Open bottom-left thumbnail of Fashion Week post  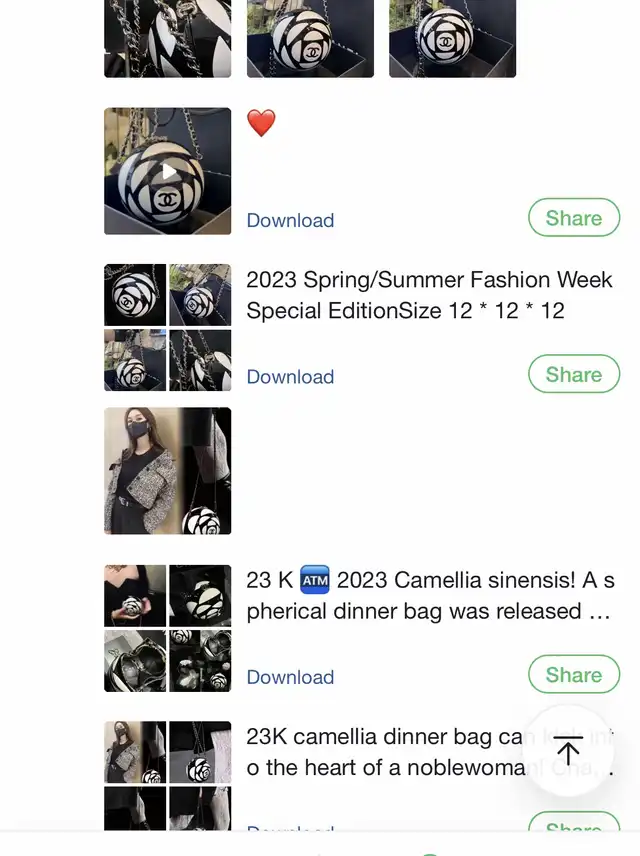135,360
